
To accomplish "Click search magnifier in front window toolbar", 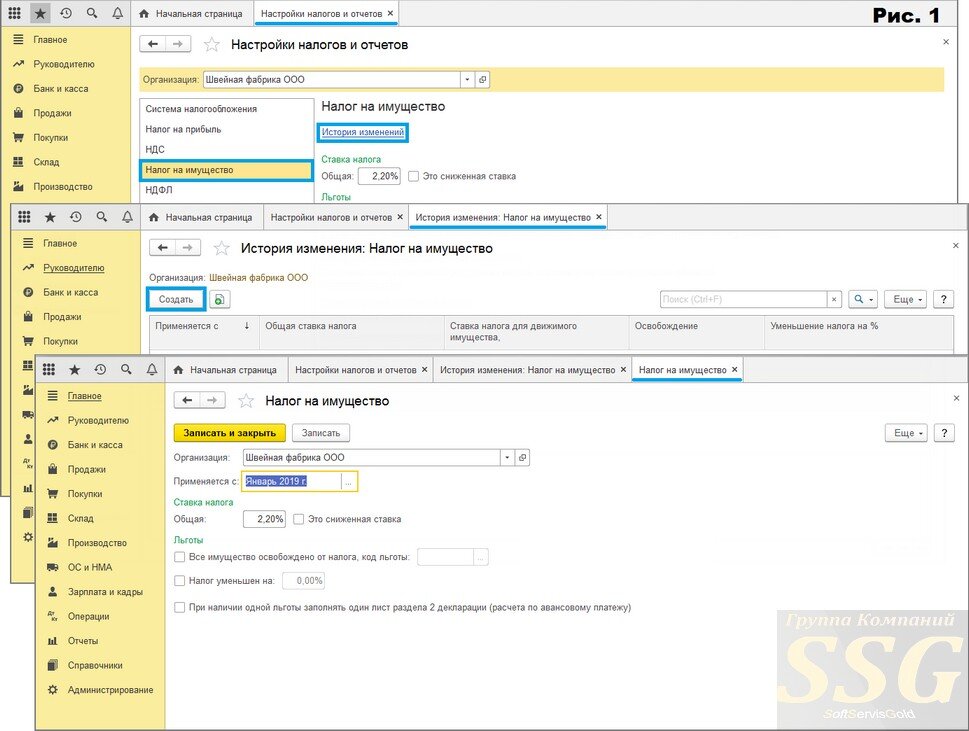I will coord(126,370).
